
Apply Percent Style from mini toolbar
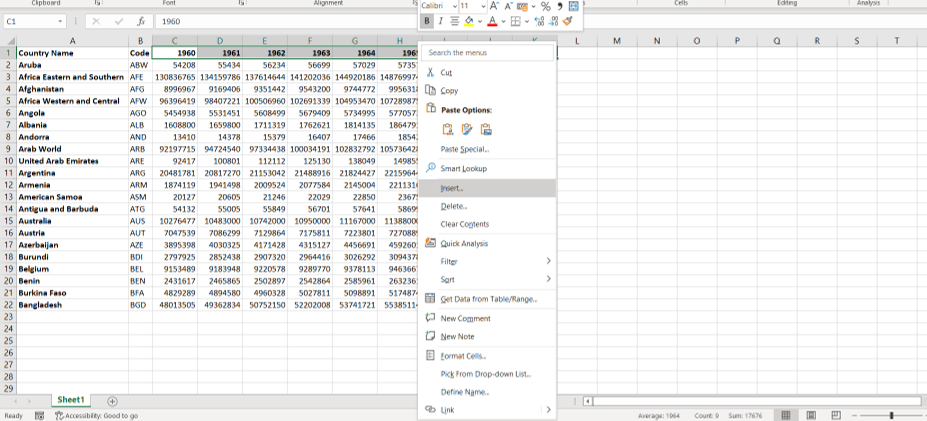tap(546, 6)
